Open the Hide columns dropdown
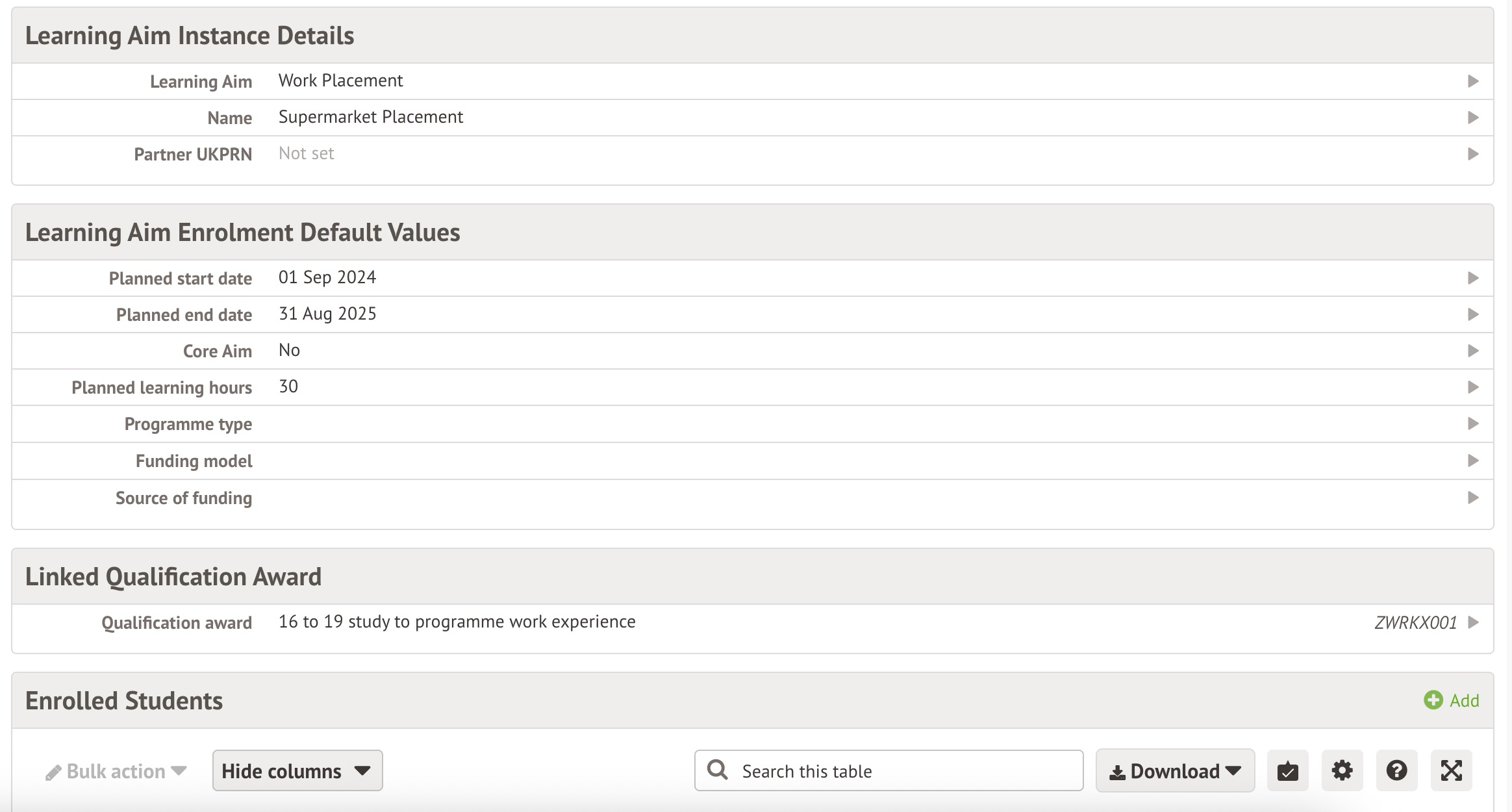Viewport: 1512px width, 812px height. (x=297, y=771)
